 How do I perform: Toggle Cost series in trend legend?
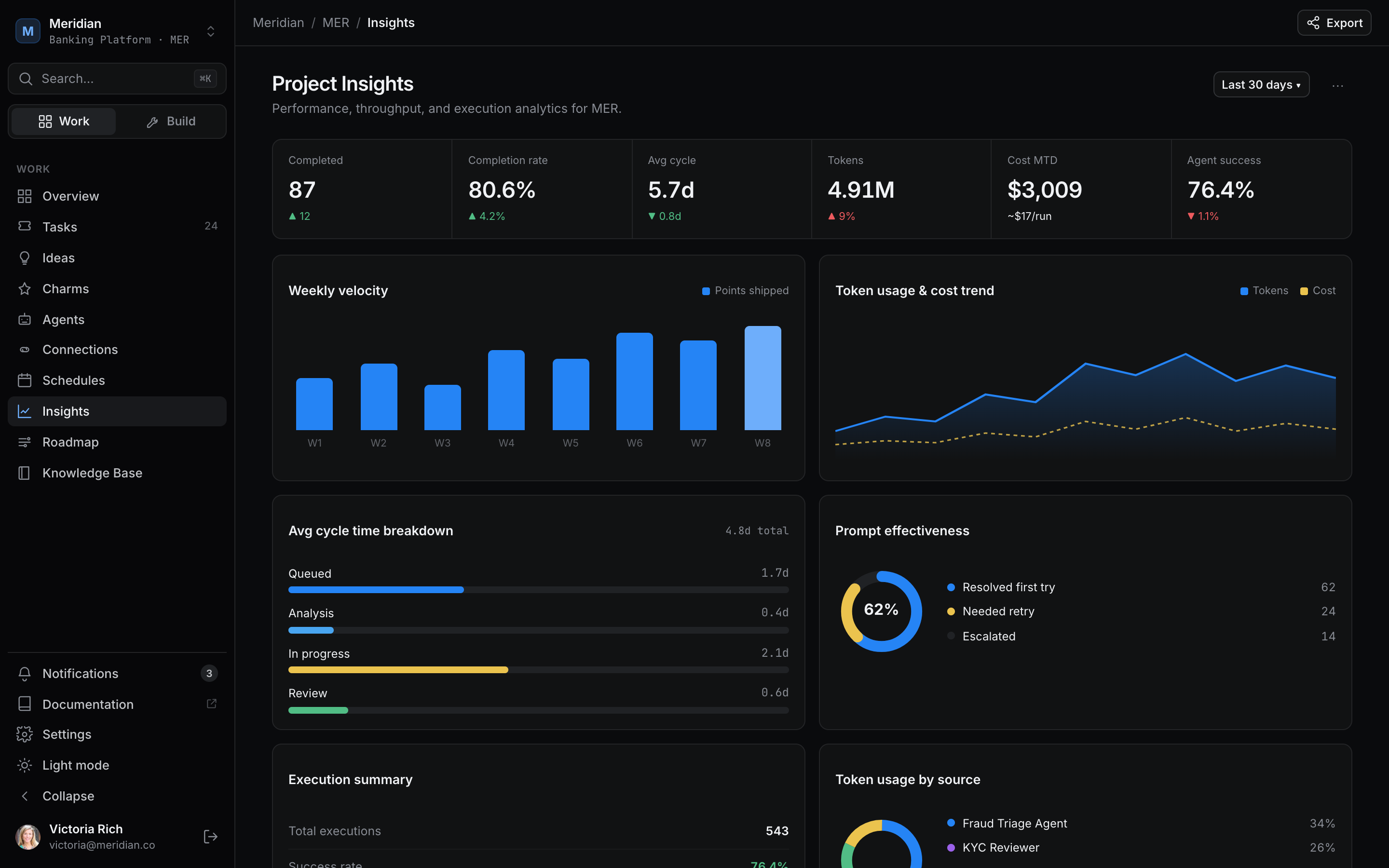pos(1318,290)
